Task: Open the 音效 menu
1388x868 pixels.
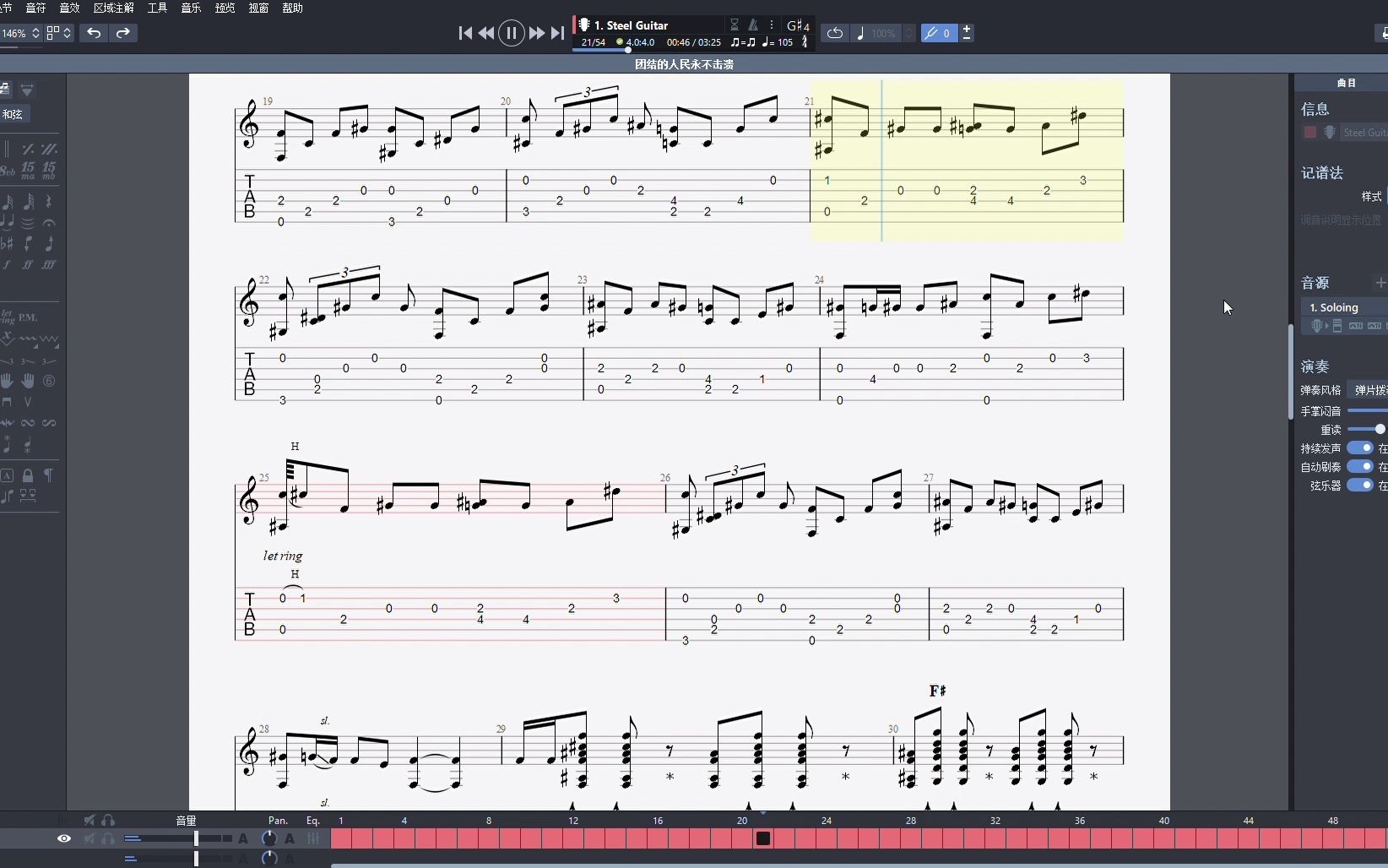Action: [70, 8]
